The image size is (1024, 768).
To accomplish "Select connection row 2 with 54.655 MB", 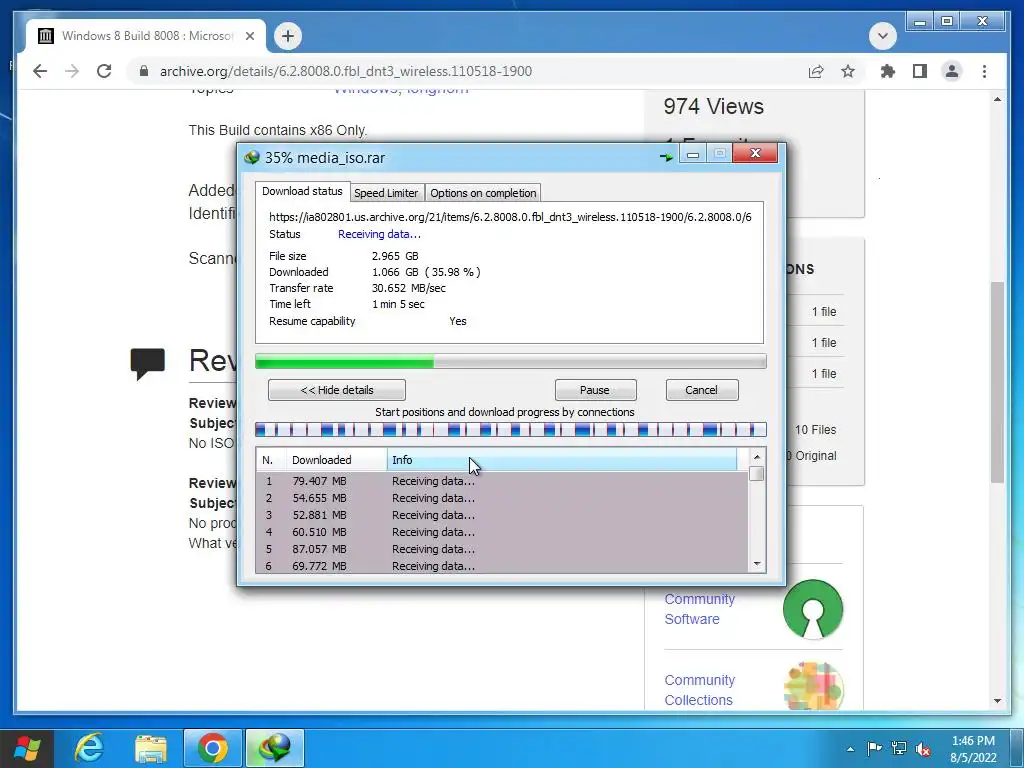I will point(503,498).
